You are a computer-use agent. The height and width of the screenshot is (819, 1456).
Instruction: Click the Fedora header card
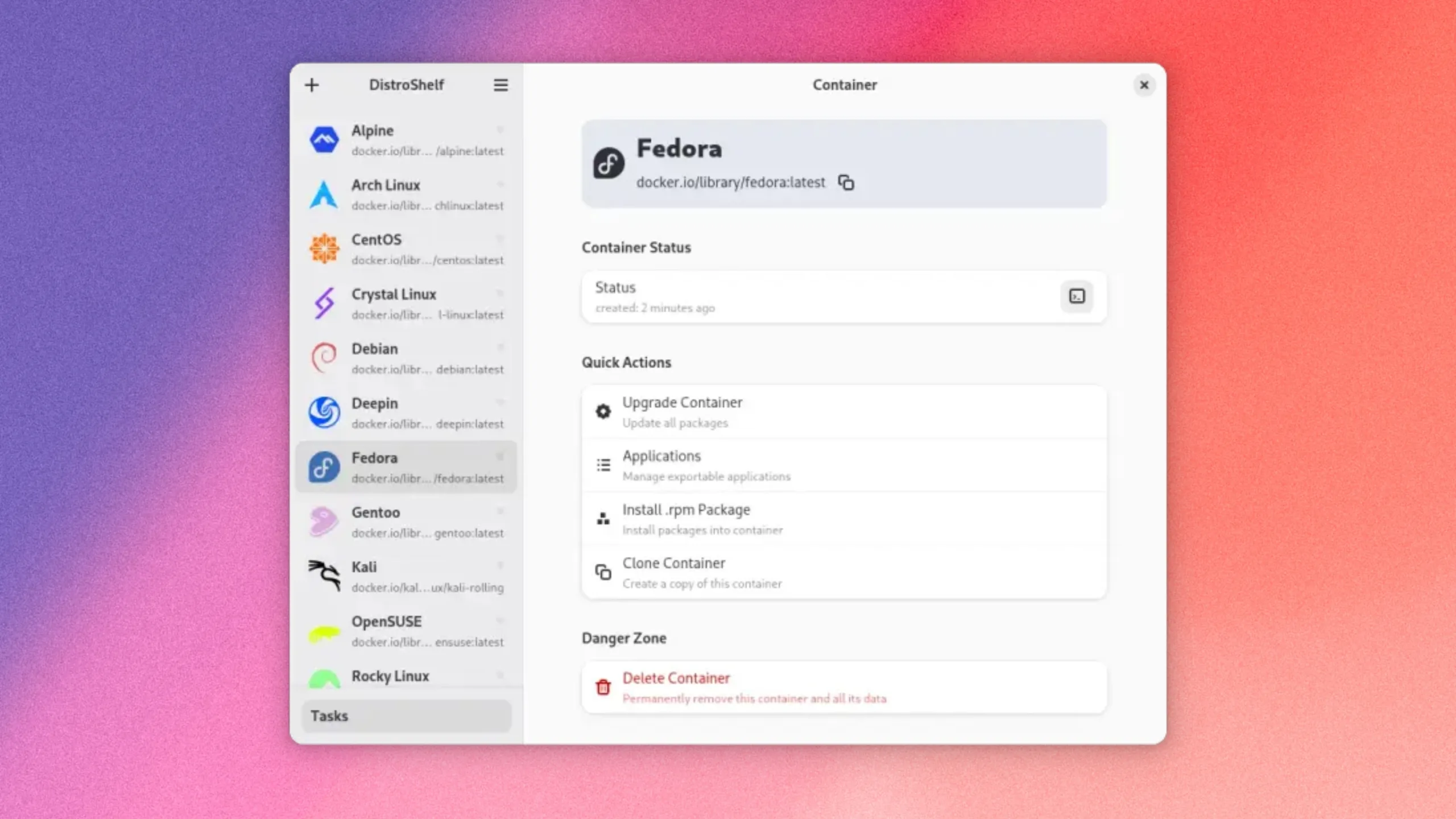[x=844, y=164]
